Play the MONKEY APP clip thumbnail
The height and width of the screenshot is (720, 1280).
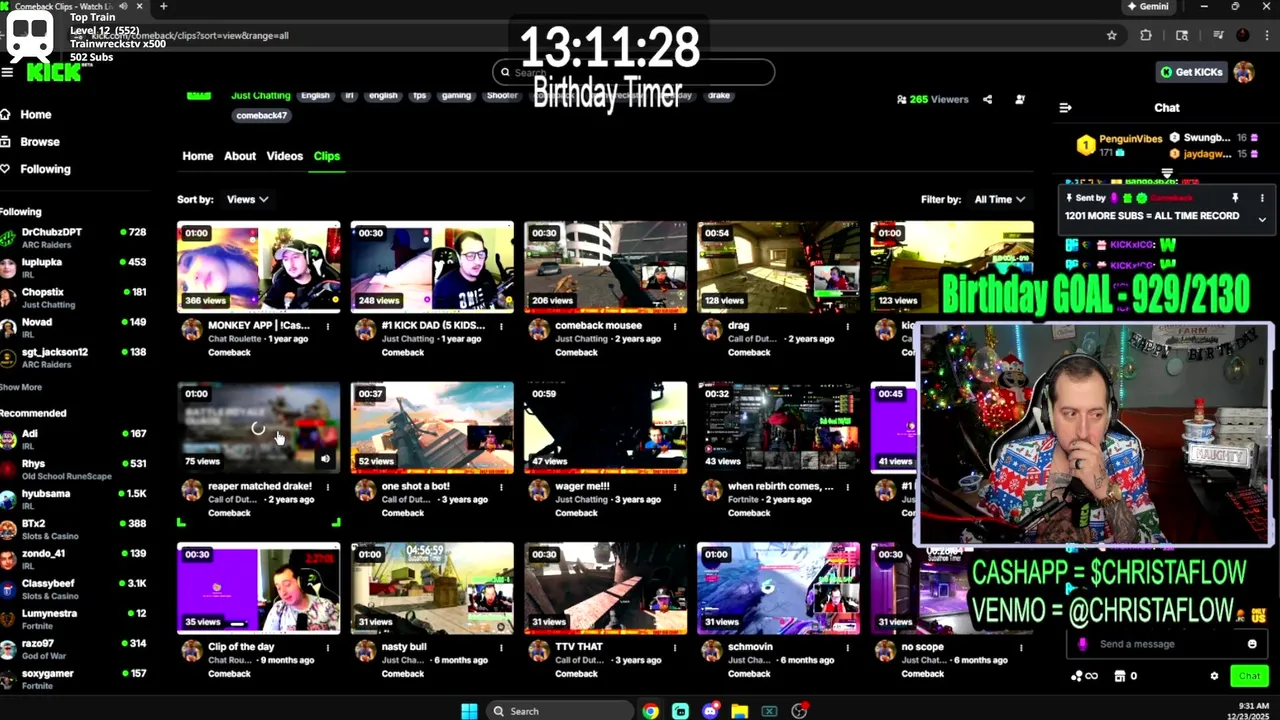tap(259, 267)
